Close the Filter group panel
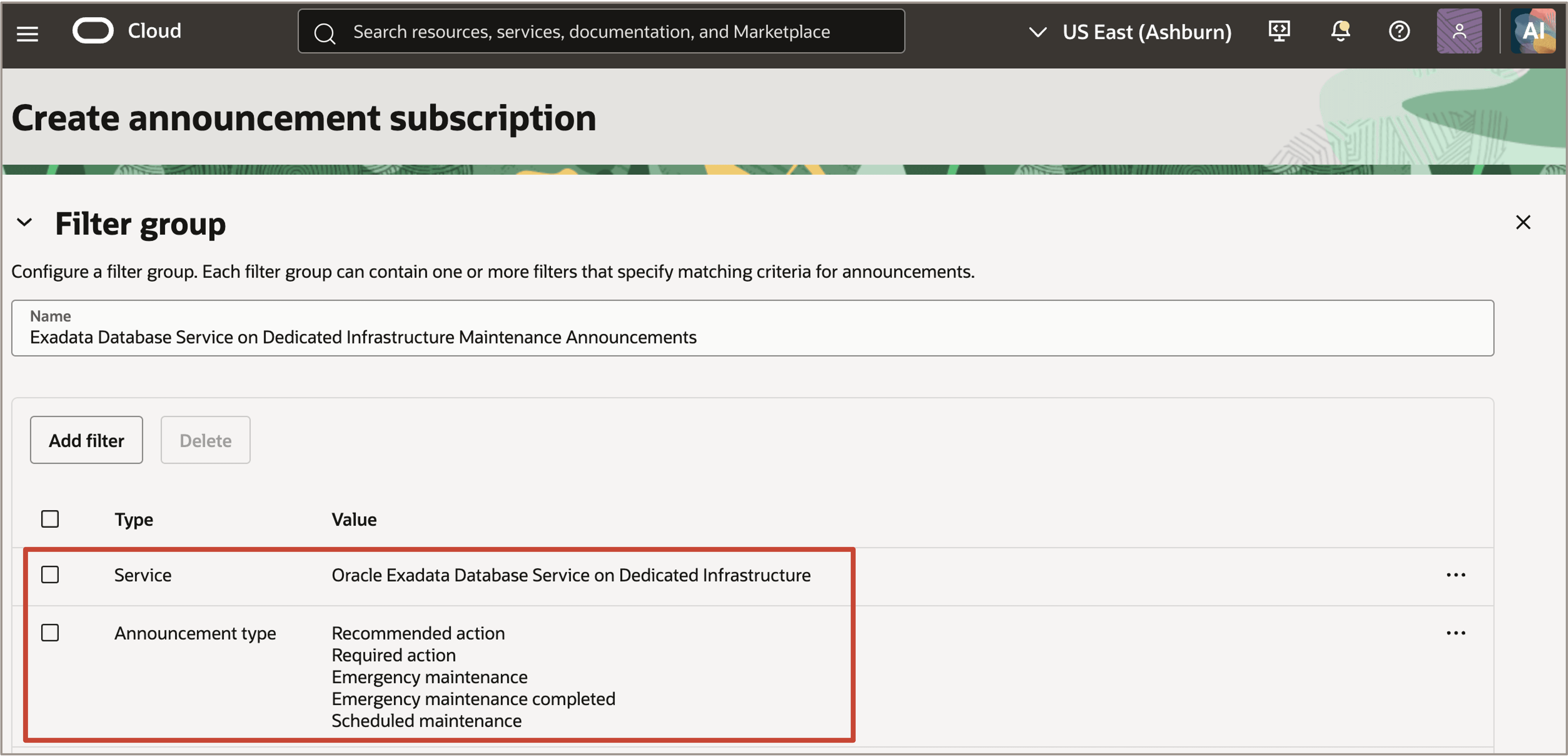 [x=1522, y=222]
